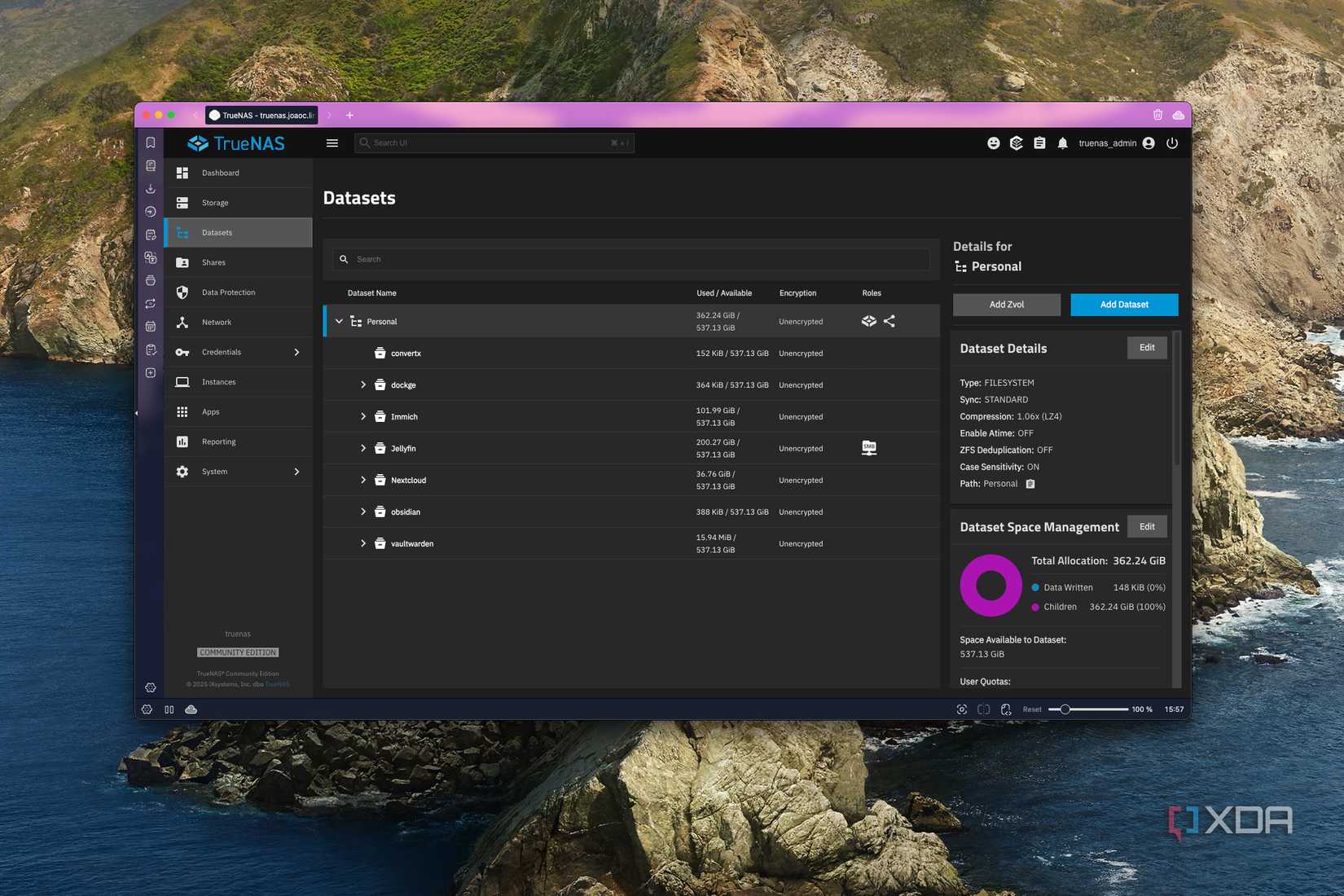Expand the Credentials sidebar submenu
The image size is (1344, 896).
tap(296, 352)
